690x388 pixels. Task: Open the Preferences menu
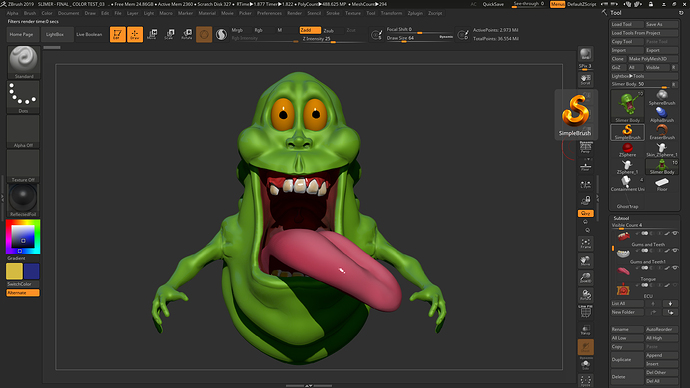click(269, 13)
